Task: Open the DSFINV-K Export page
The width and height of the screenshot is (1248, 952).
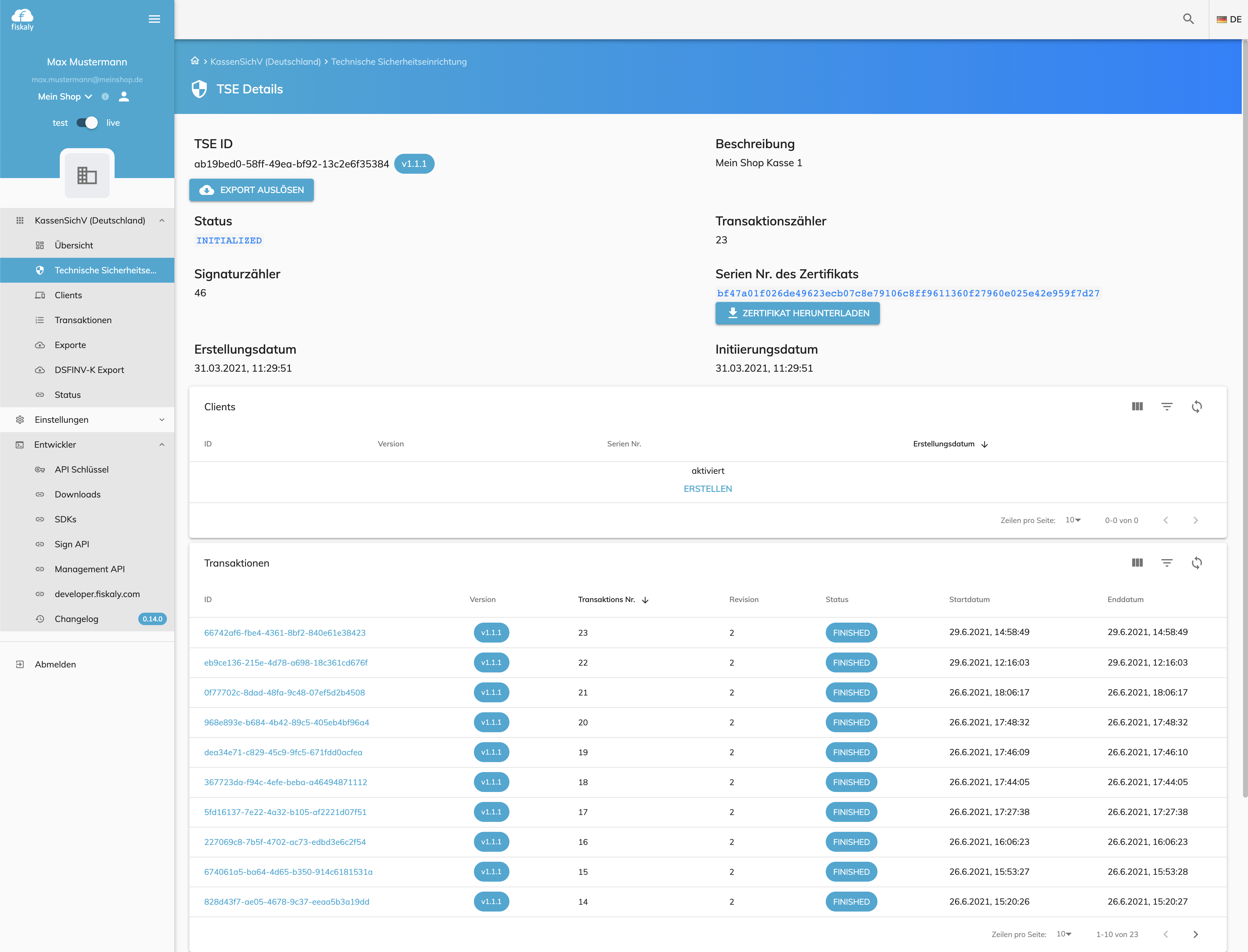Action: pyautogui.click(x=89, y=370)
